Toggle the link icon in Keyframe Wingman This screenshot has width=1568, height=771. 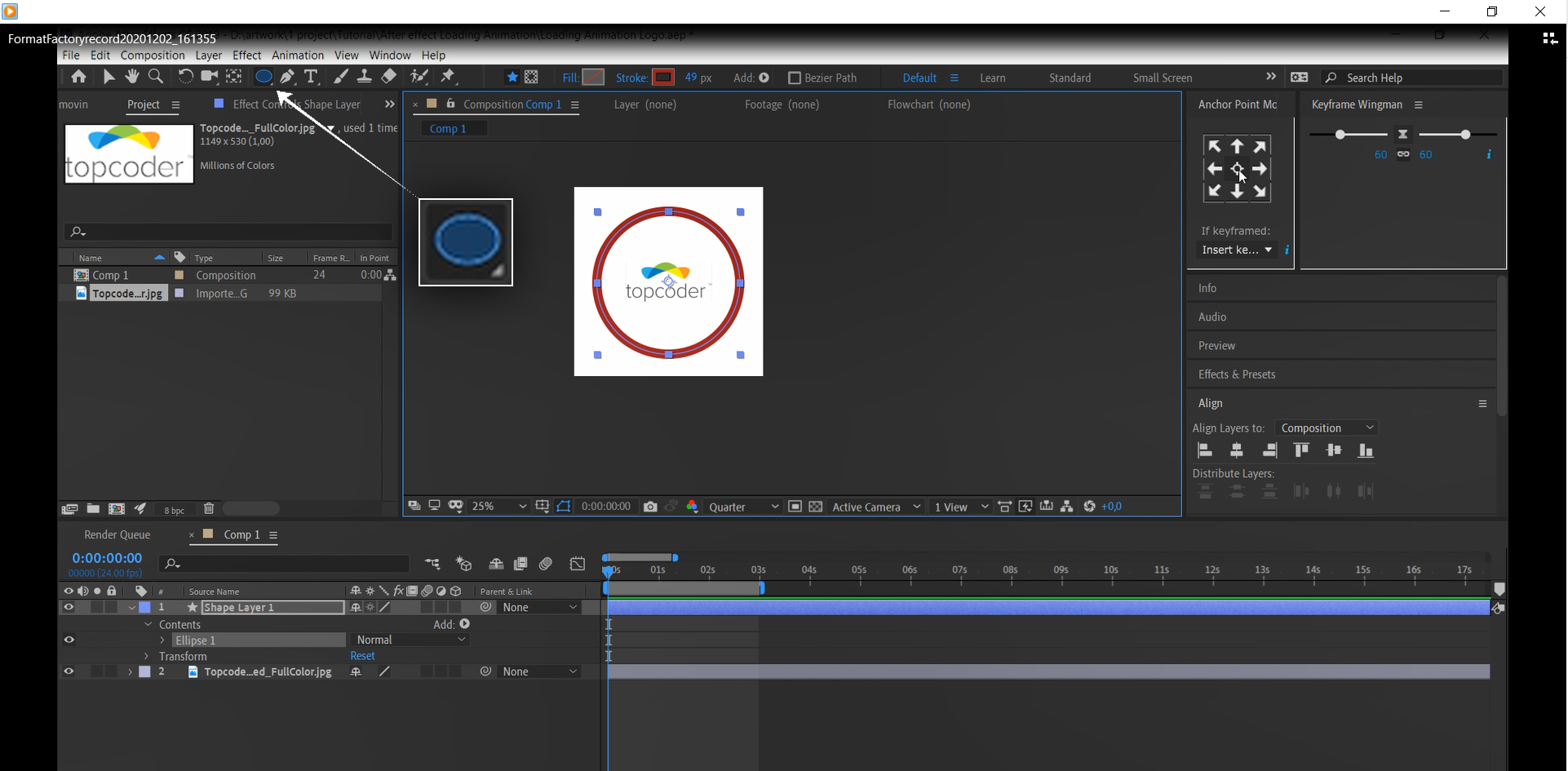pos(1403,154)
